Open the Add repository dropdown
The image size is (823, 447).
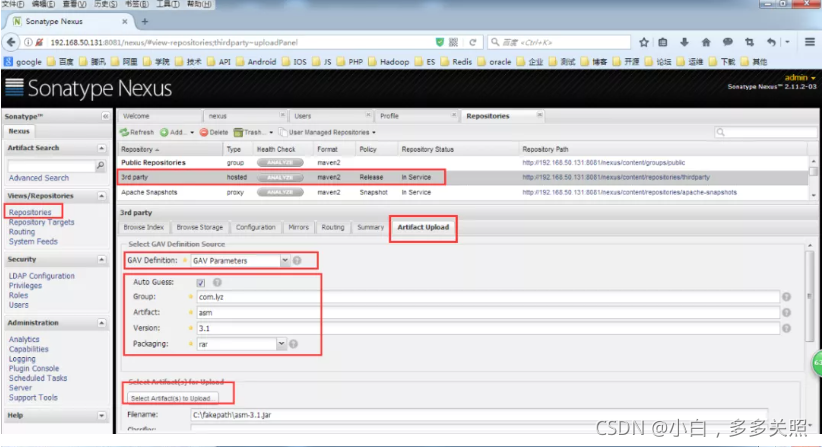click(192, 133)
